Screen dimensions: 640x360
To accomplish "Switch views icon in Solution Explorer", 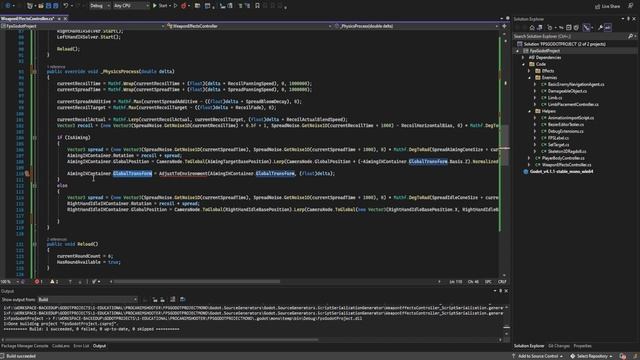I will tap(540, 28).
